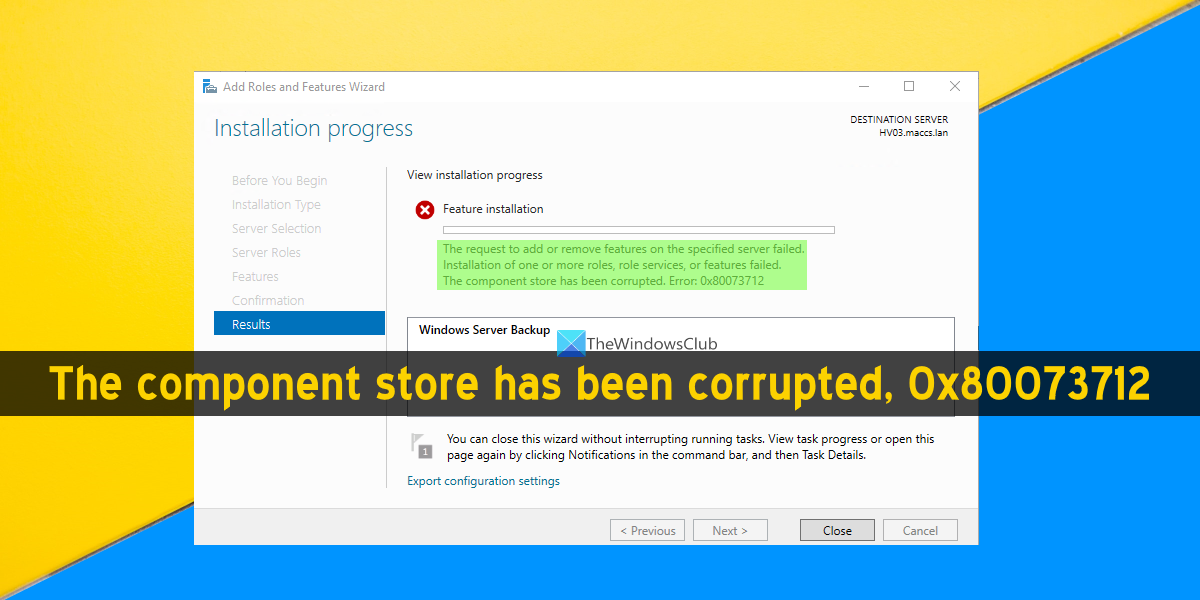Select the Server Selection step
The width and height of the screenshot is (1200, 600).
(x=277, y=229)
